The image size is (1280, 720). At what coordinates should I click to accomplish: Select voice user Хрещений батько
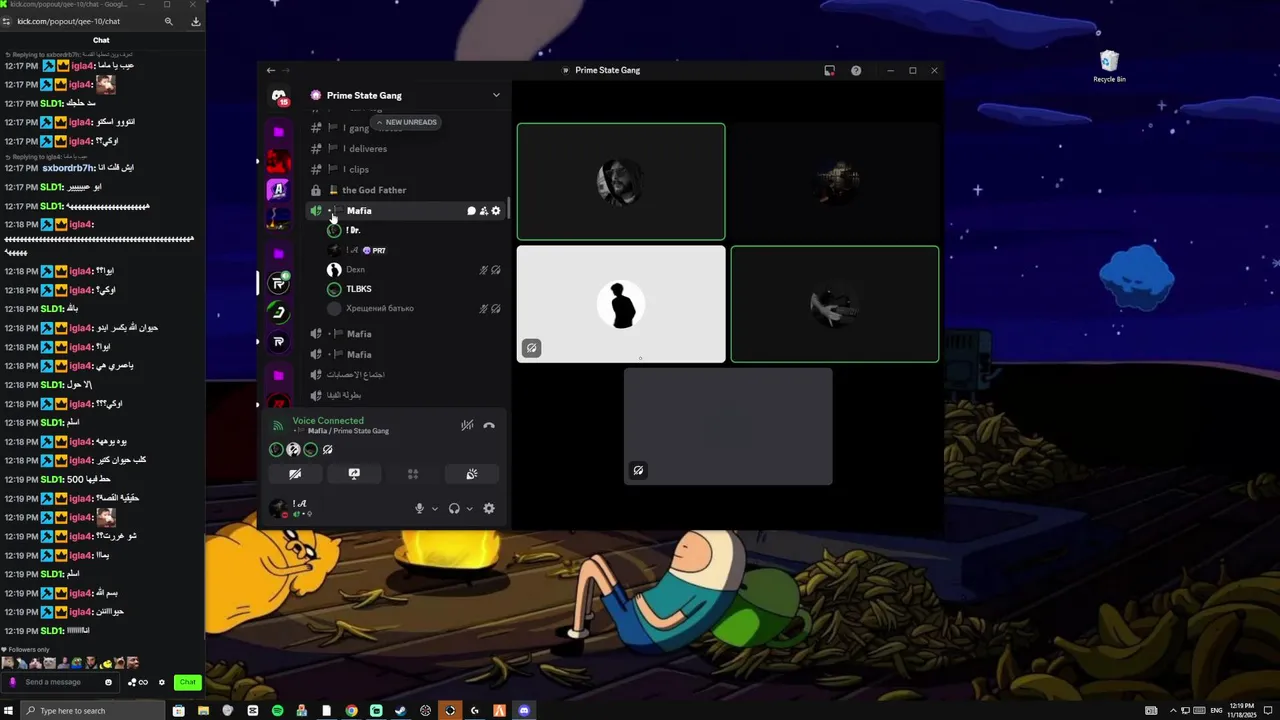tap(414, 308)
